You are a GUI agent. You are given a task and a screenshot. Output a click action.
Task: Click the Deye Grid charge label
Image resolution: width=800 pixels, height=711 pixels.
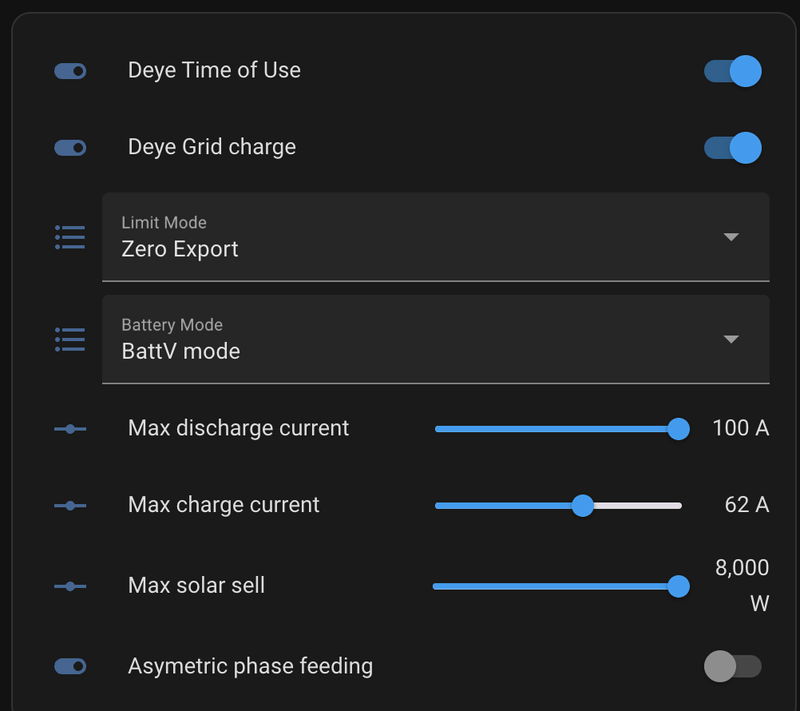pyautogui.click(x=212, y=148)
